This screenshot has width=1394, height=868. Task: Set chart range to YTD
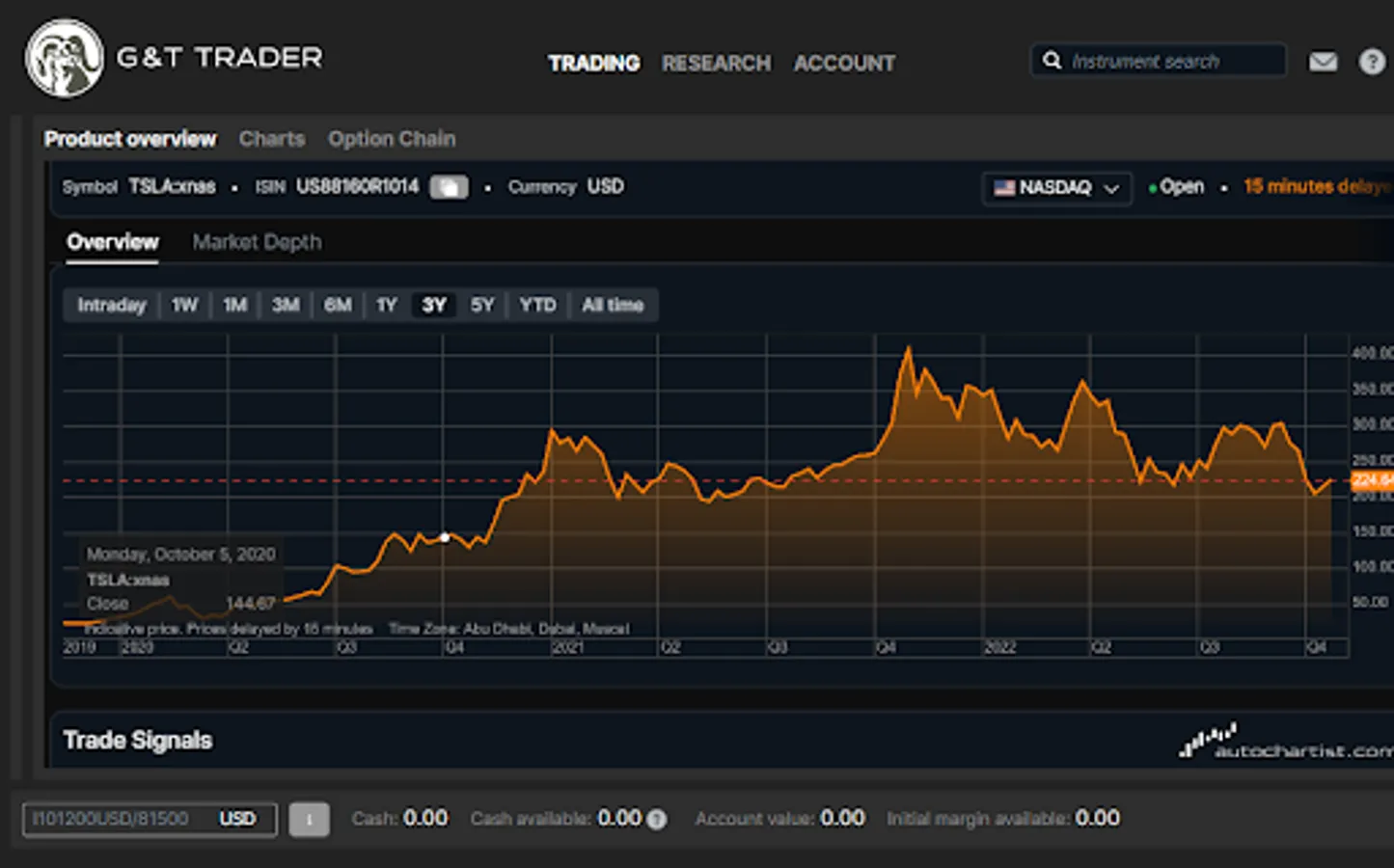538,305
